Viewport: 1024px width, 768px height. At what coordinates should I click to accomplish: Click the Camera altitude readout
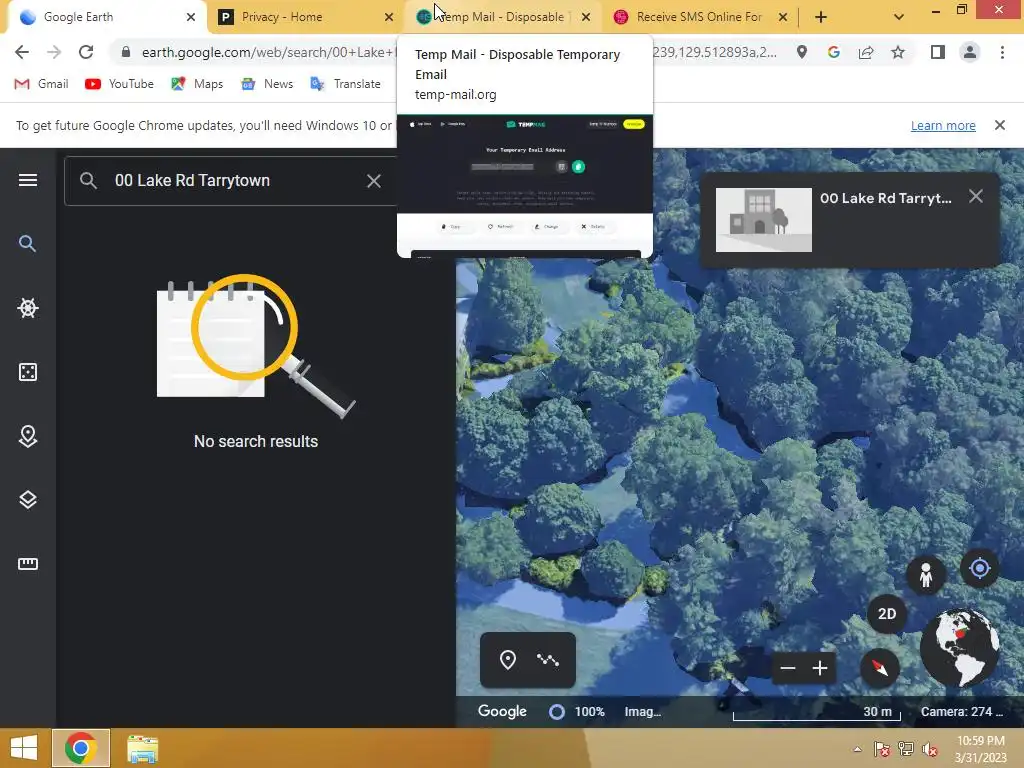click(961, 712)
